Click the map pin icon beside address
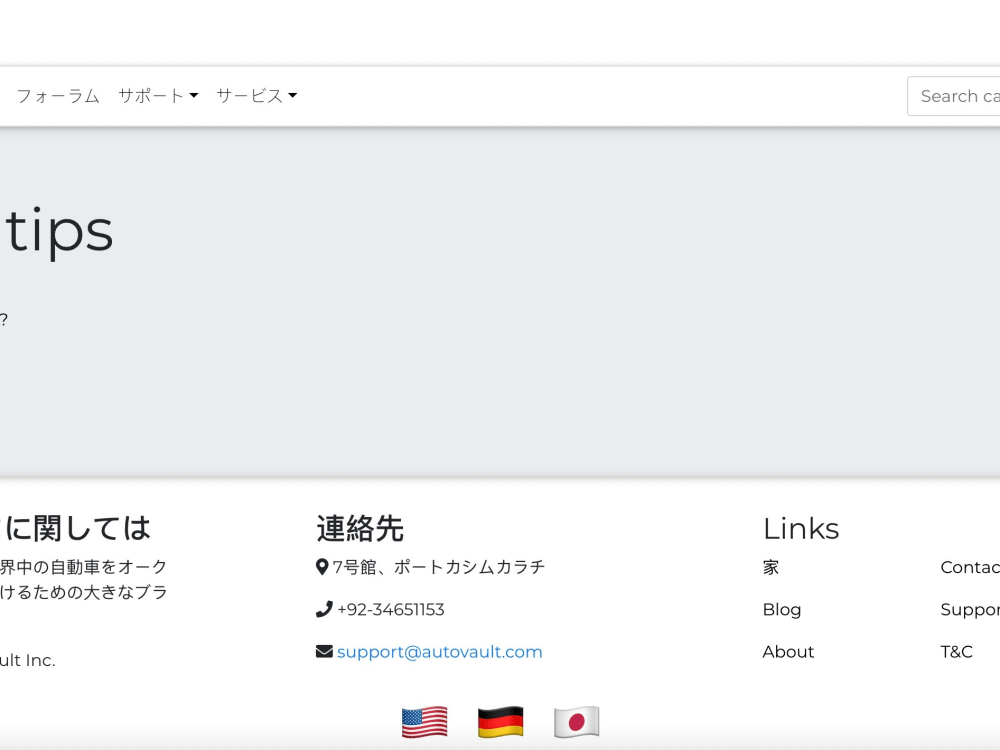This screenshot has height=750, width=1000. [x=322, y=567]
